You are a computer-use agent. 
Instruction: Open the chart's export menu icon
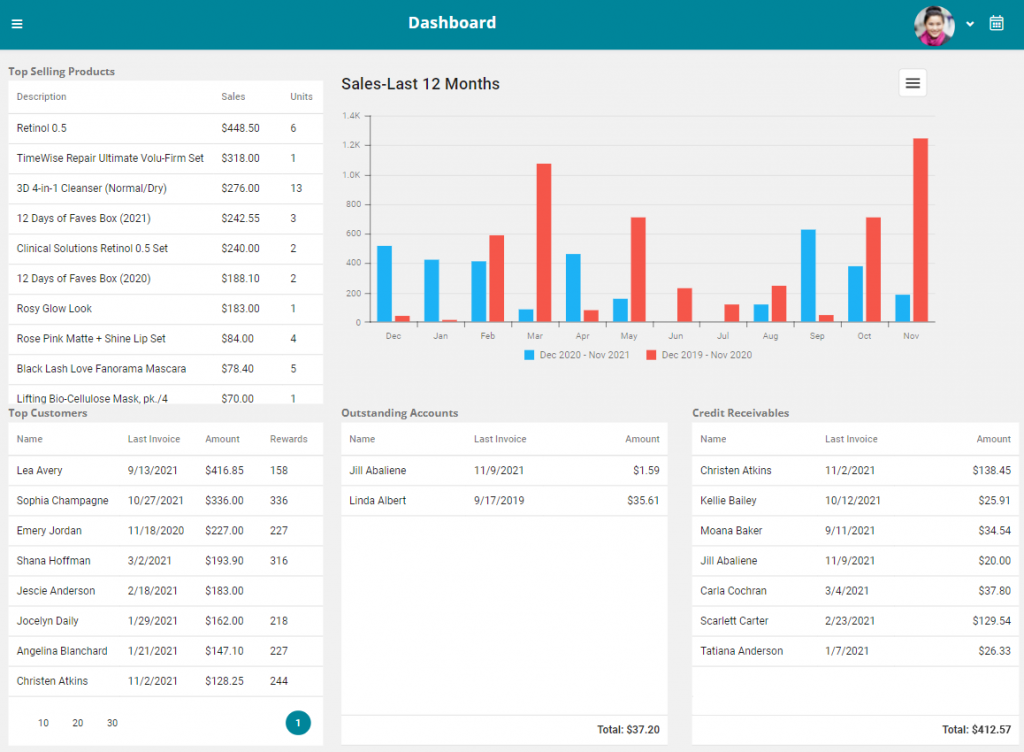[912, 83]
